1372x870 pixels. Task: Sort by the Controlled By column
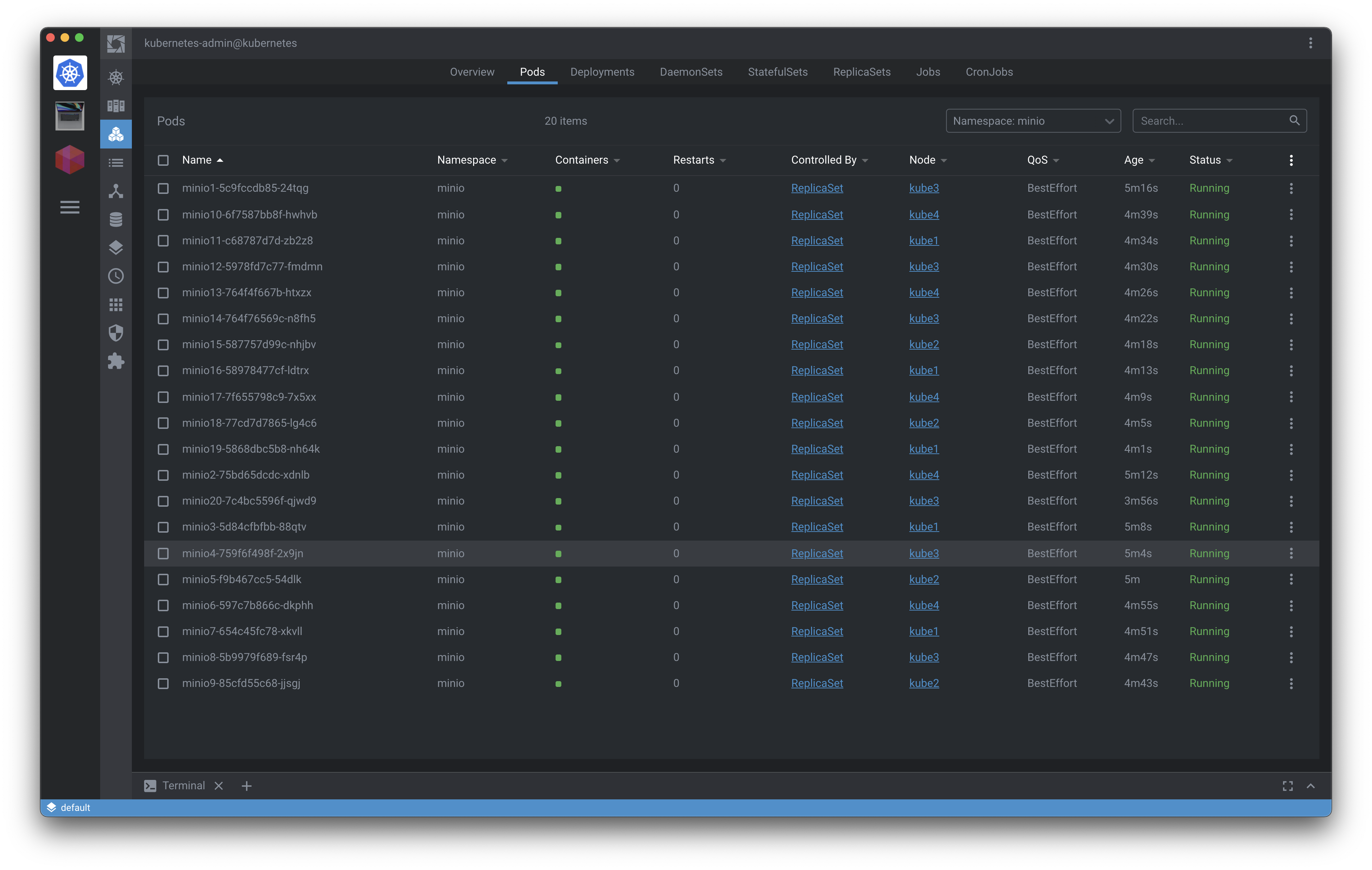(830, 160)
